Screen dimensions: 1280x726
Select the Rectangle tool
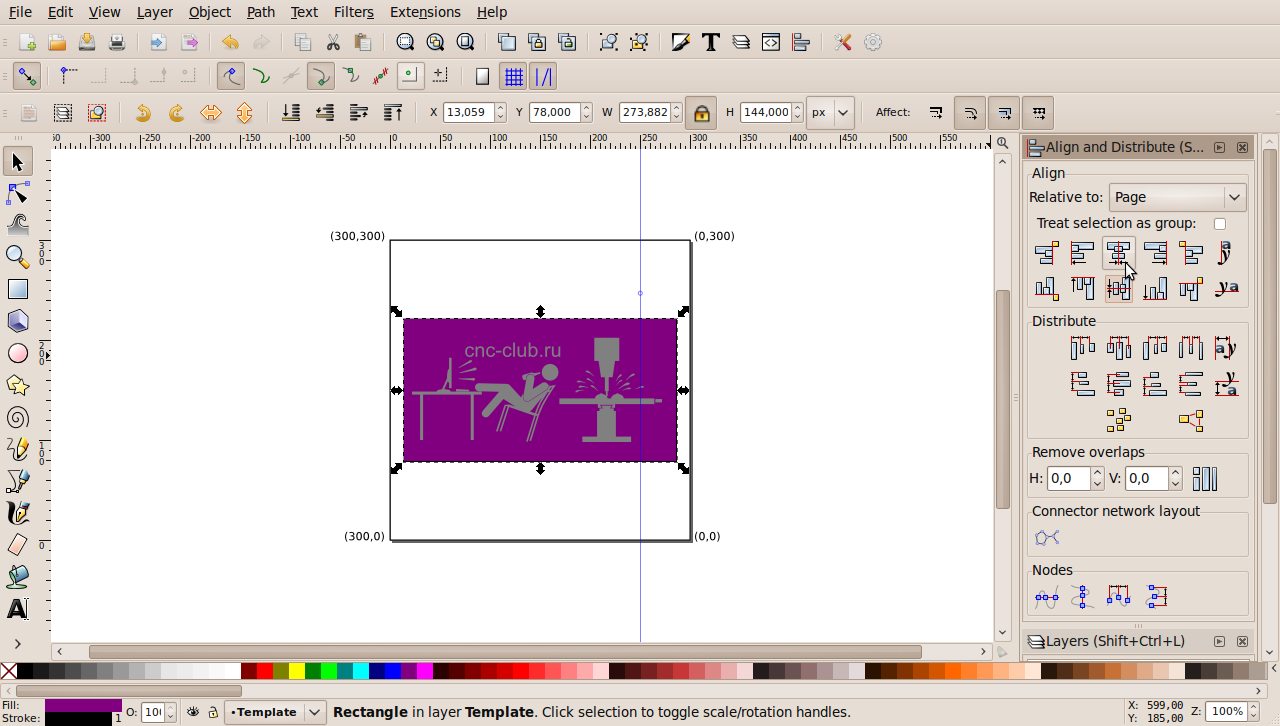[17, 289]
